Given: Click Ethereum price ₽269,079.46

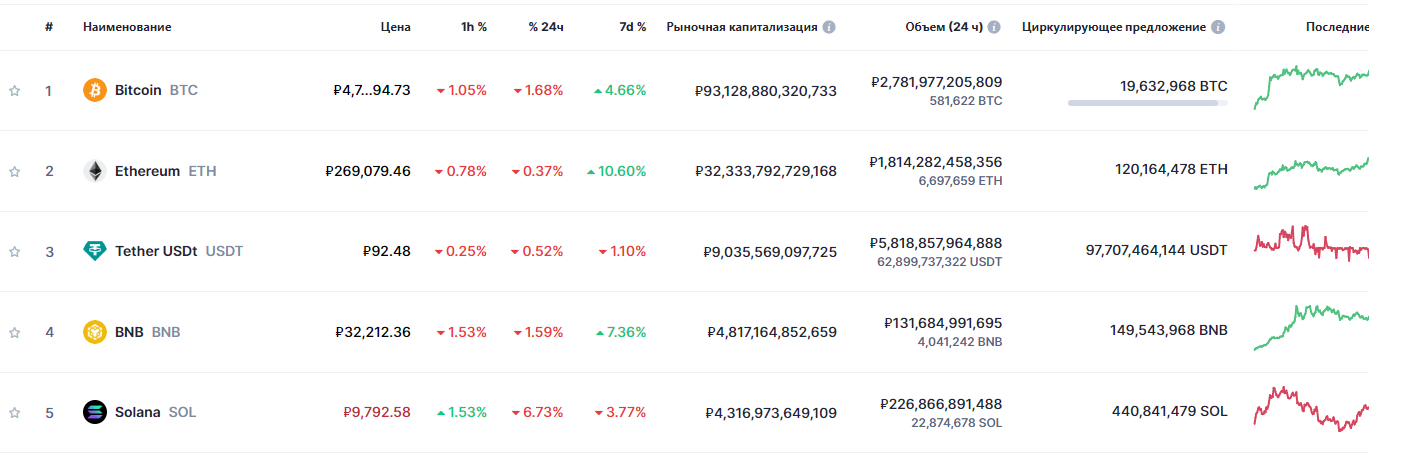Looking at the screenshot, I should click(368, 171).
